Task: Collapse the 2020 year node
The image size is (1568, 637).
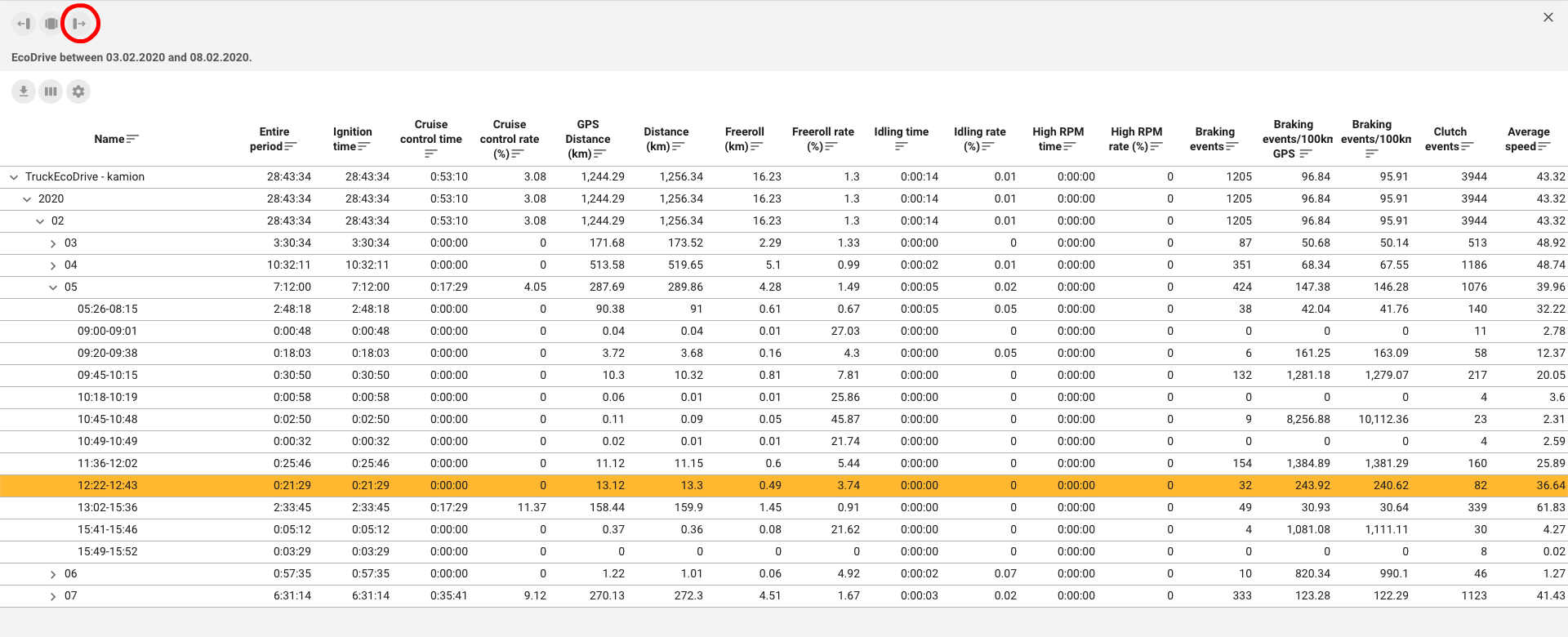Action: 27,199
